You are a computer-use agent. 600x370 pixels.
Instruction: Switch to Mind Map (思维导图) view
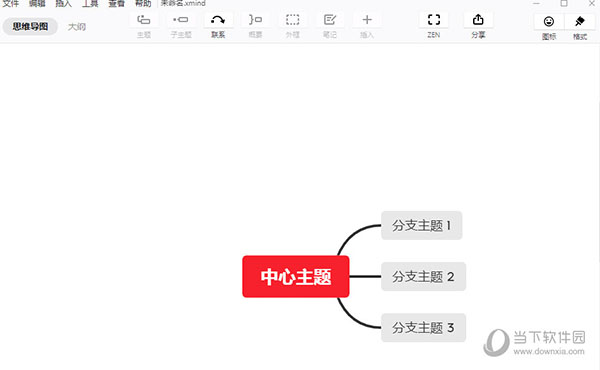pos(30,26)
